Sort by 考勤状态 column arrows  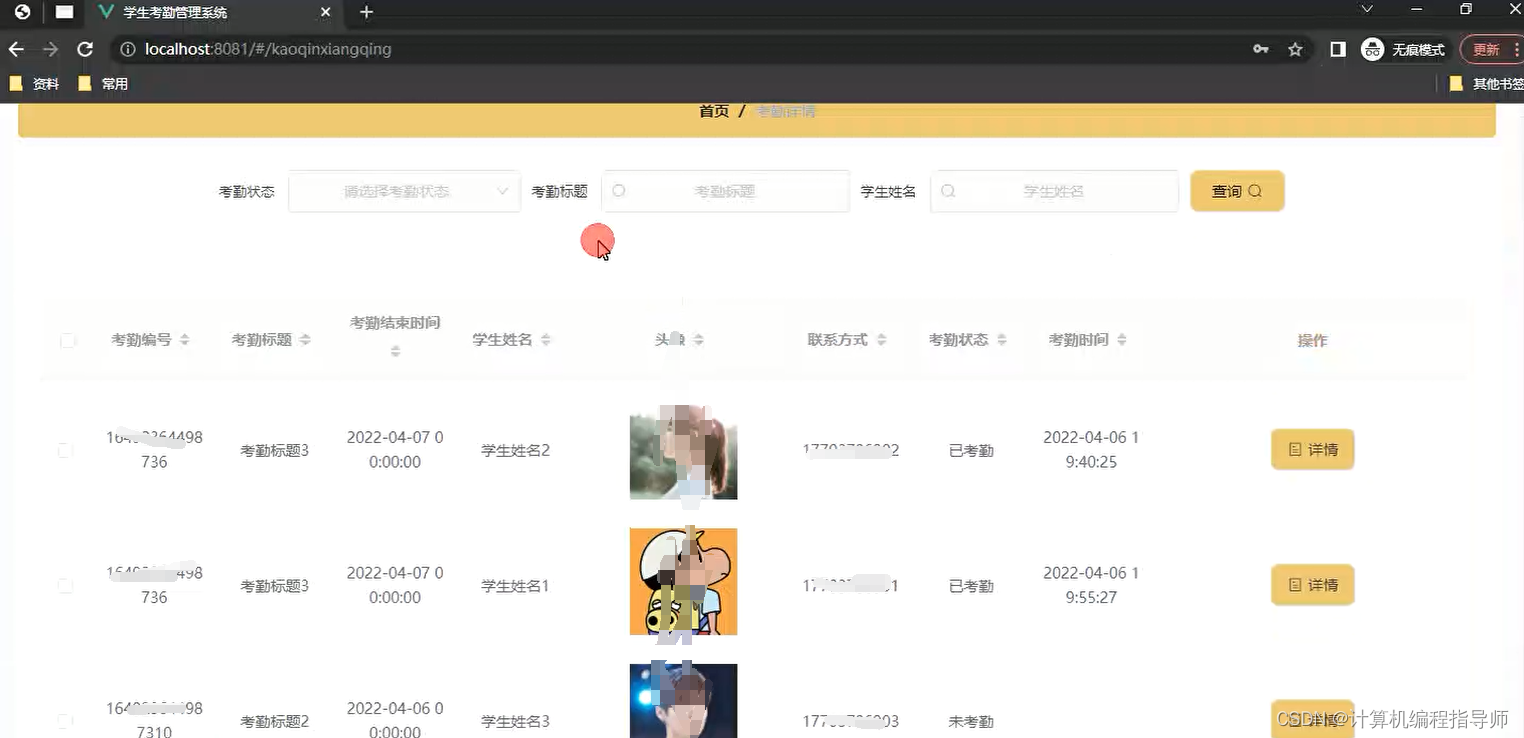tap(1001, 340)
